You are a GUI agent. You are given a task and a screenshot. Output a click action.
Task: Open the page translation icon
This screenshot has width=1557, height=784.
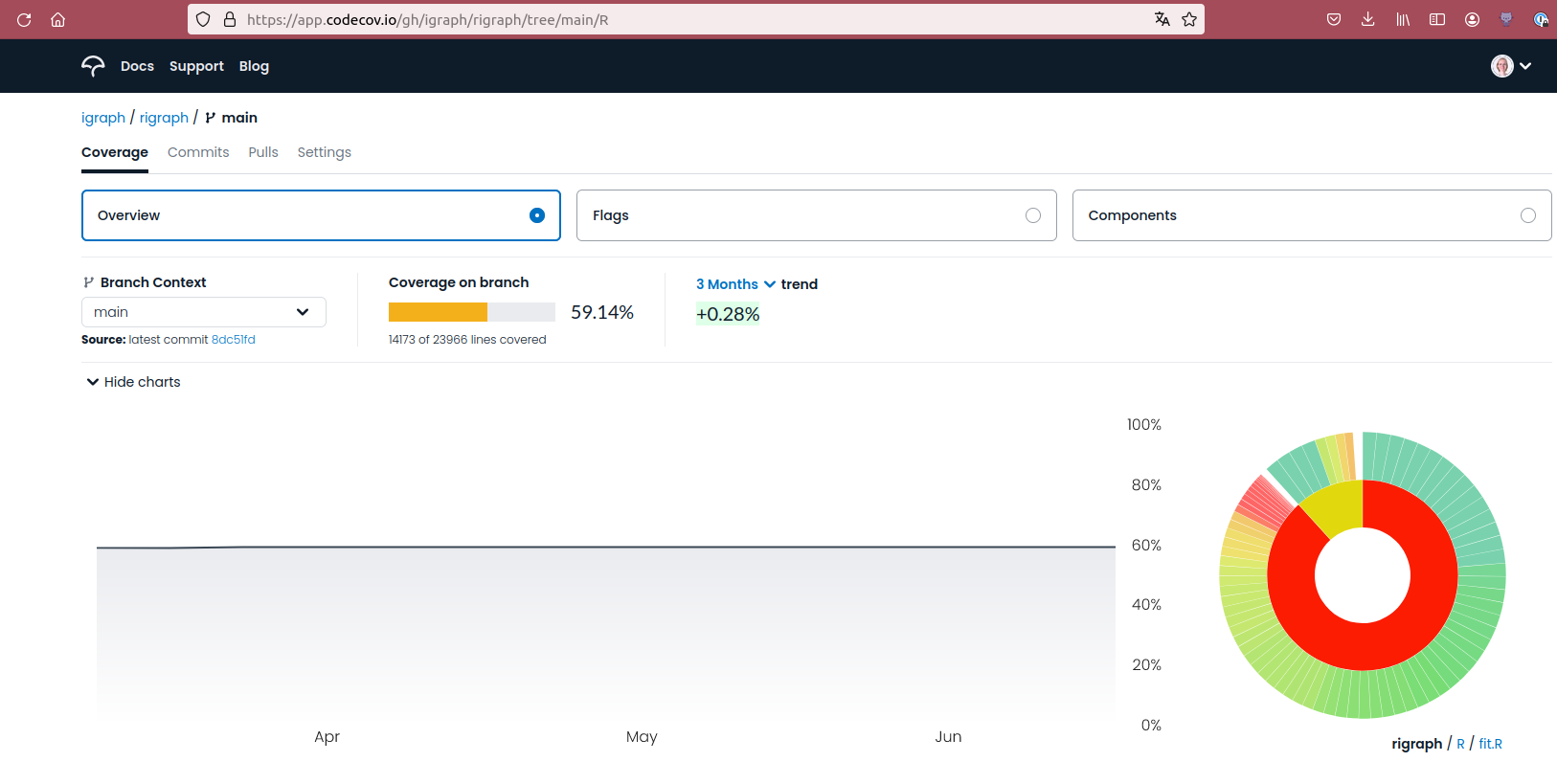tap(1162, 19)
